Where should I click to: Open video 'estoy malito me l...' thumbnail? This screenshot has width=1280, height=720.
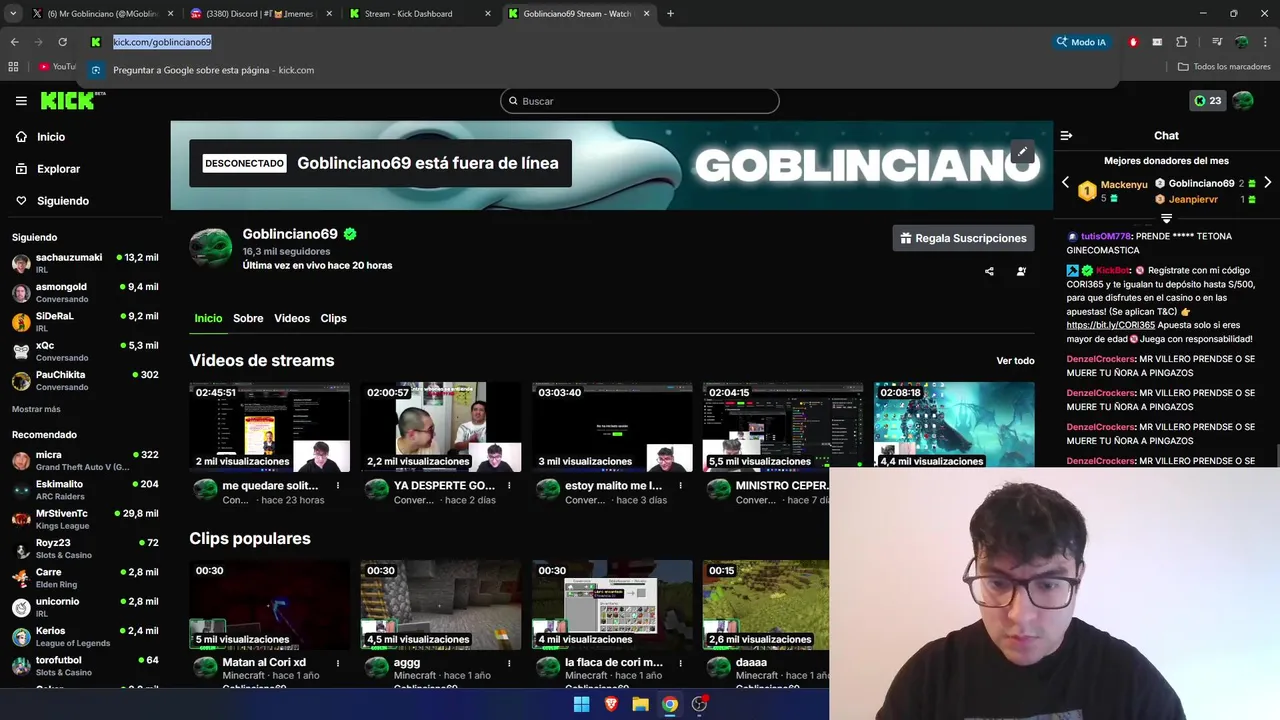612,426
